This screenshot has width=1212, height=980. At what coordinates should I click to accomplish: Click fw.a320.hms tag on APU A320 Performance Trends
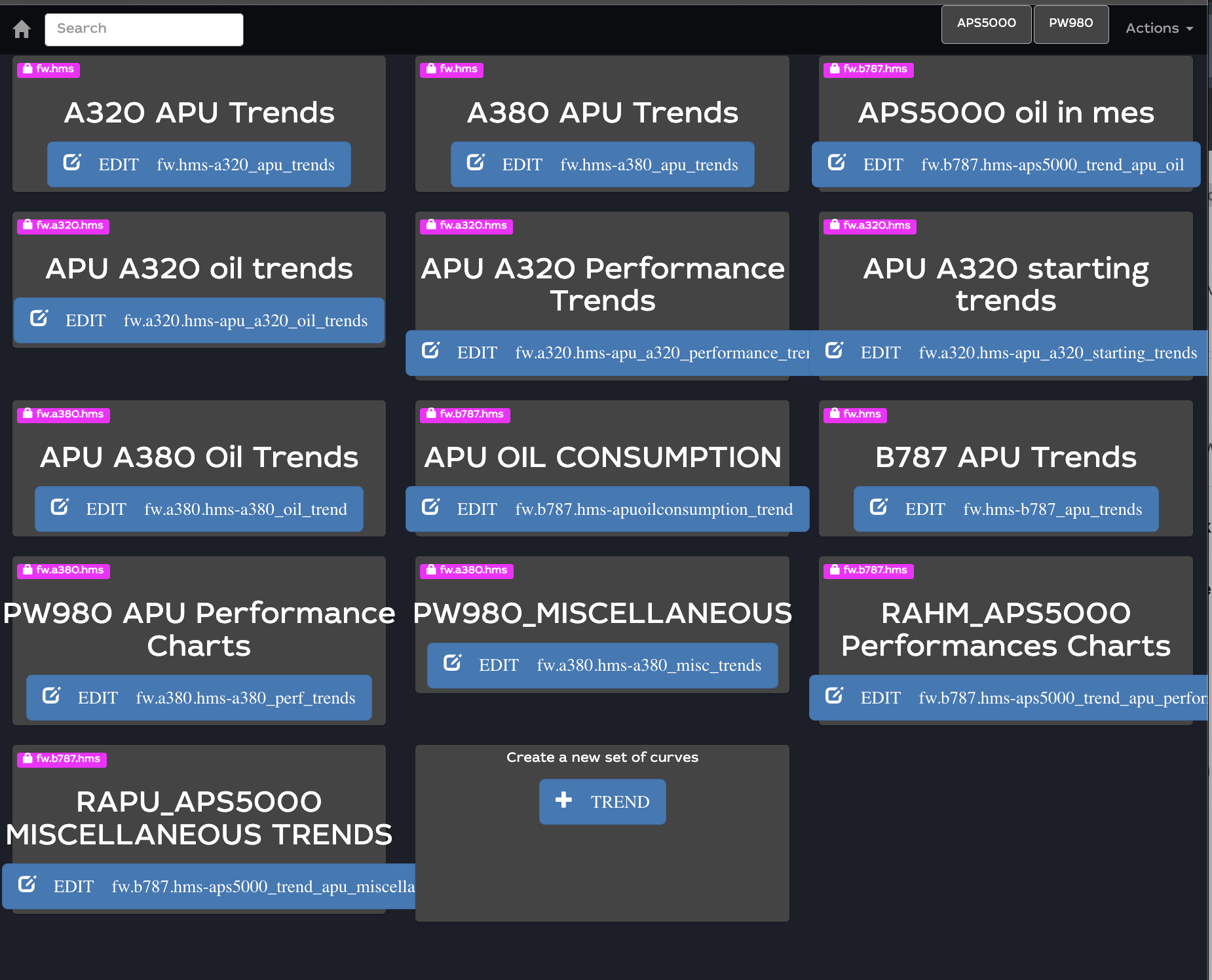[466, 226]
